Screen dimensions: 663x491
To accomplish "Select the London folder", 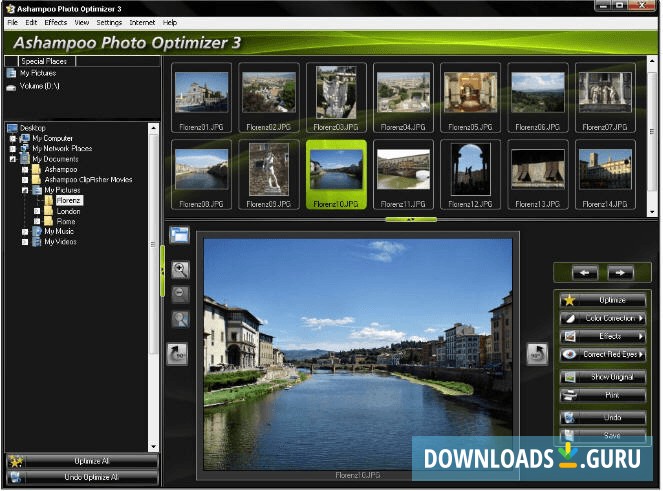I will pyautogui.click(x=68, y=211).
